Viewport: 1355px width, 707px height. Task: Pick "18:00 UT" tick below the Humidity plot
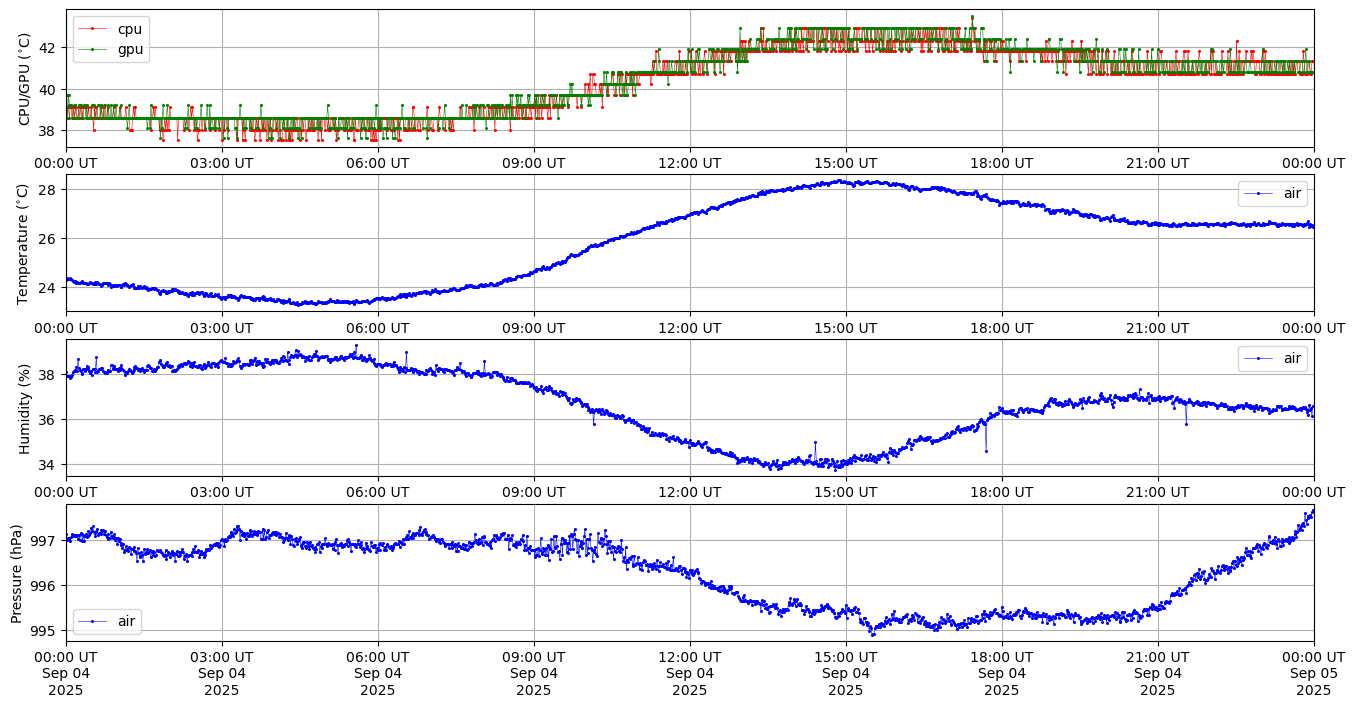click(x=1002, y=492)
